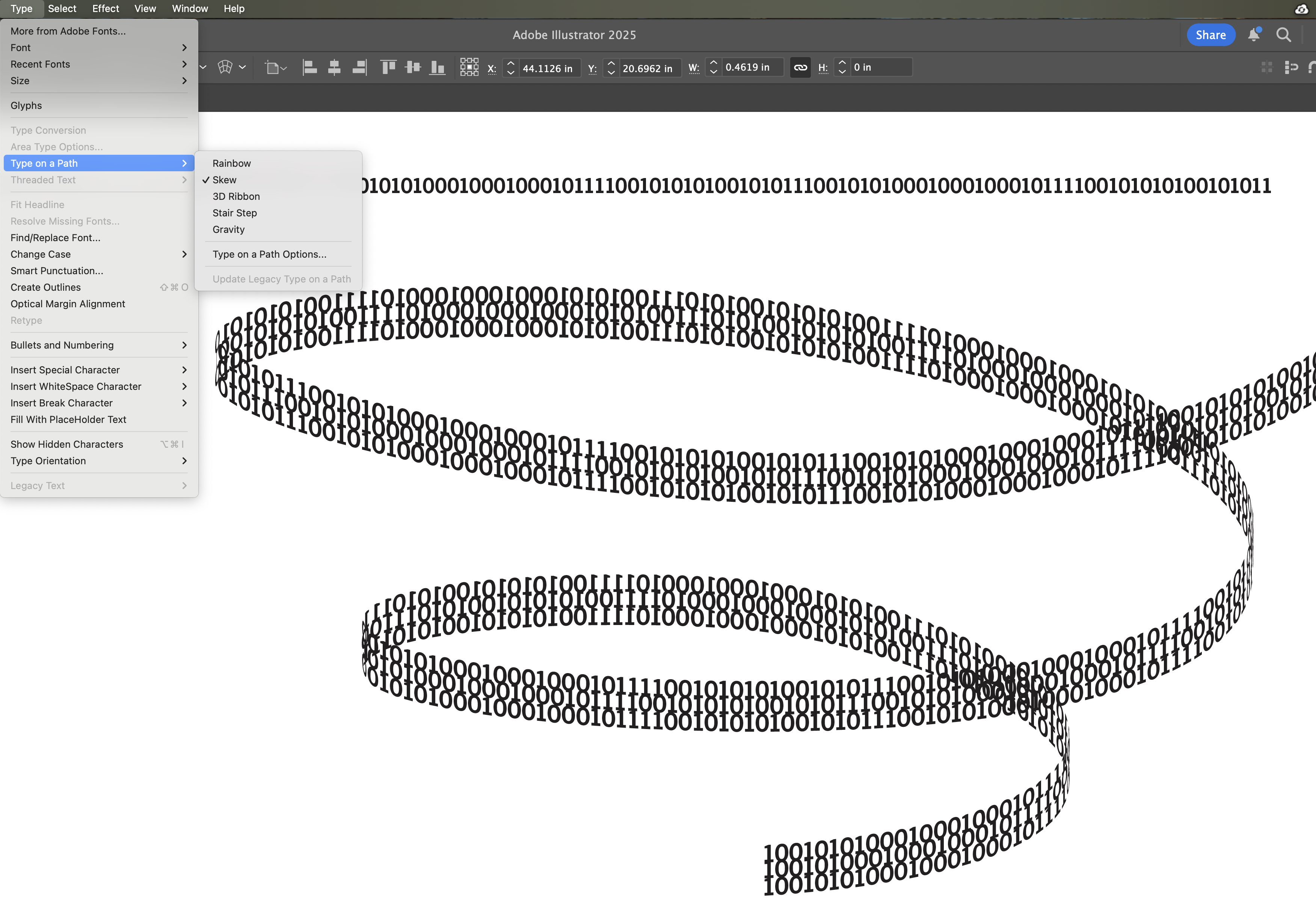Click the search icon in the title bar
The height and width of the screenshot is (924, 1316).
pyautogui.click(x=1284, y=35)
